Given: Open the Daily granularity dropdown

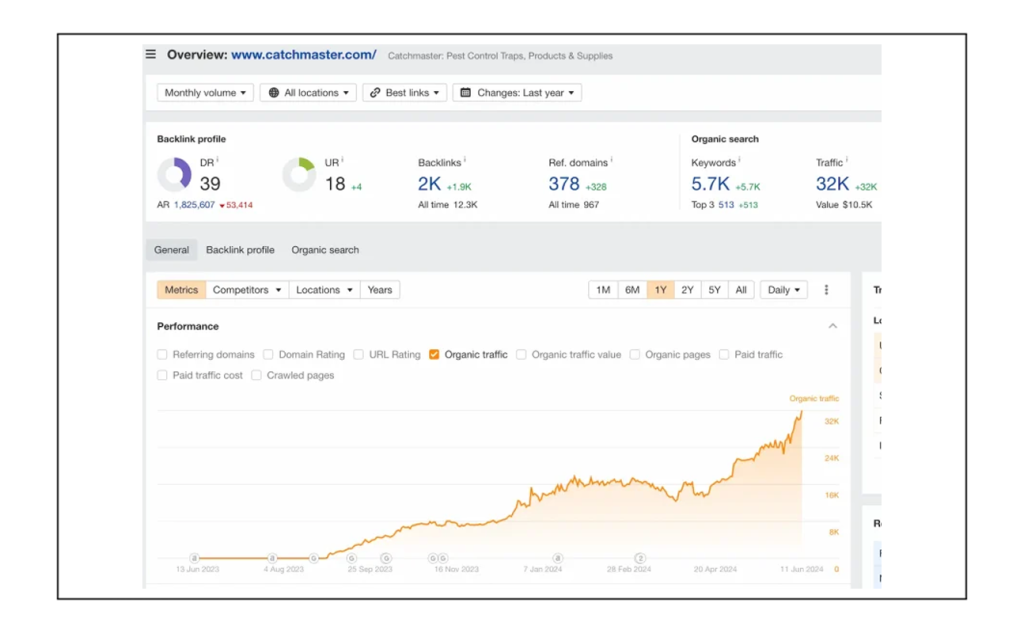Looking at the screenshot, I should pos(784,290).
